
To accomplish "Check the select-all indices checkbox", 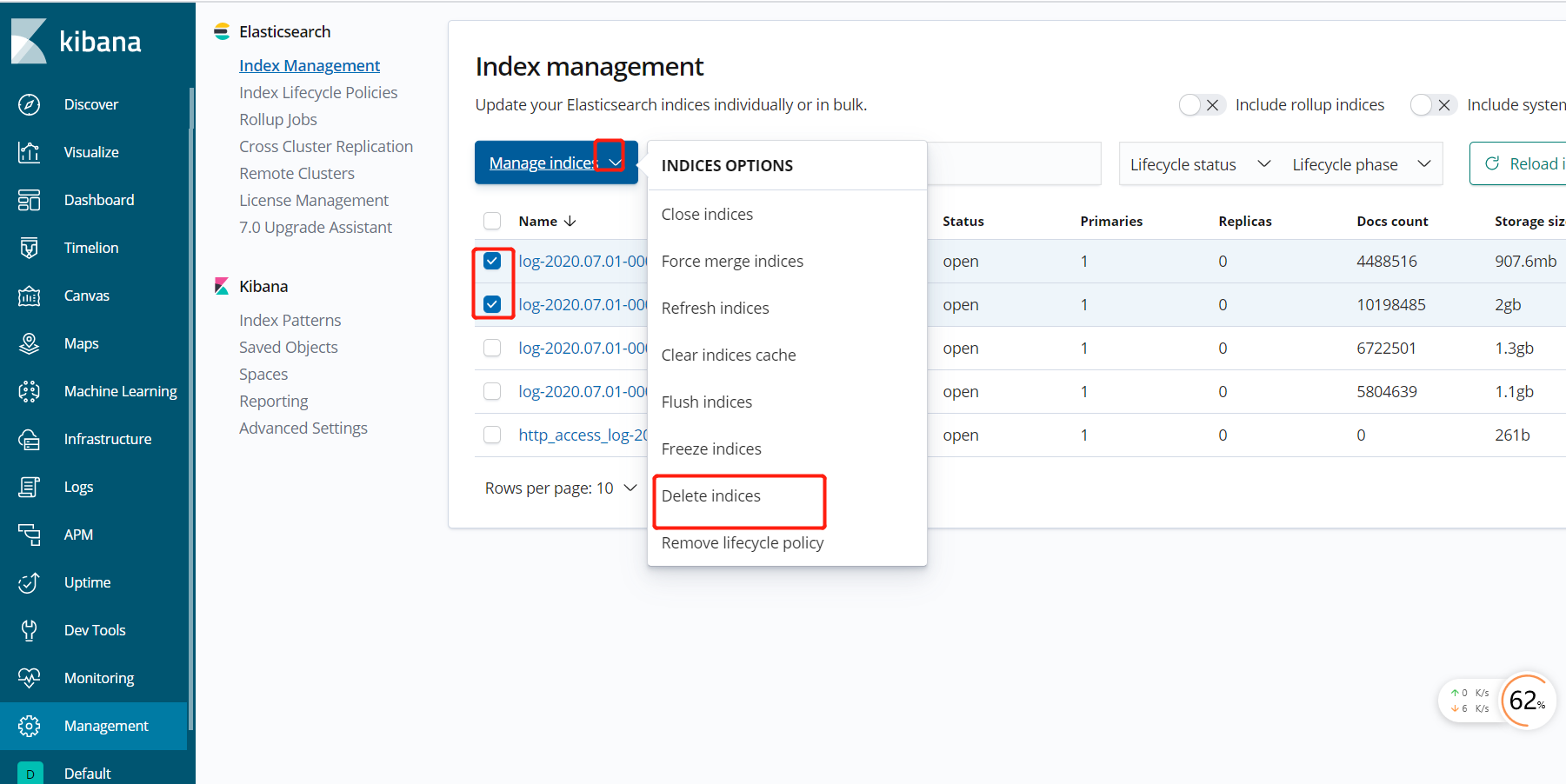I will tap(492, 221).
